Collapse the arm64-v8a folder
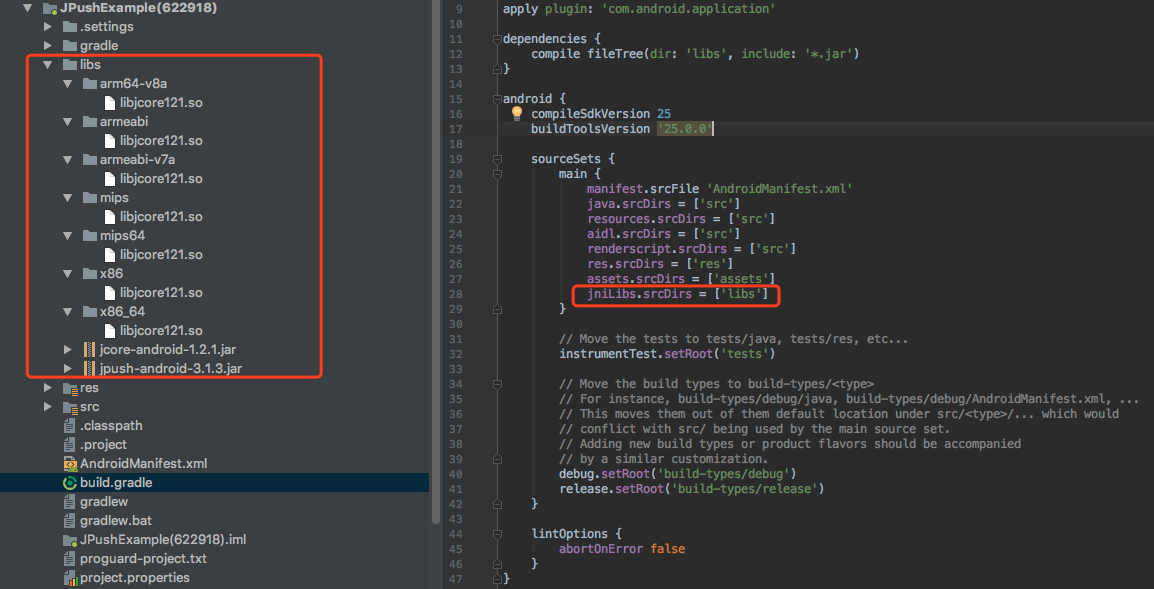The width and height of the screenshot is (1154, 589). tap(66, 83)
